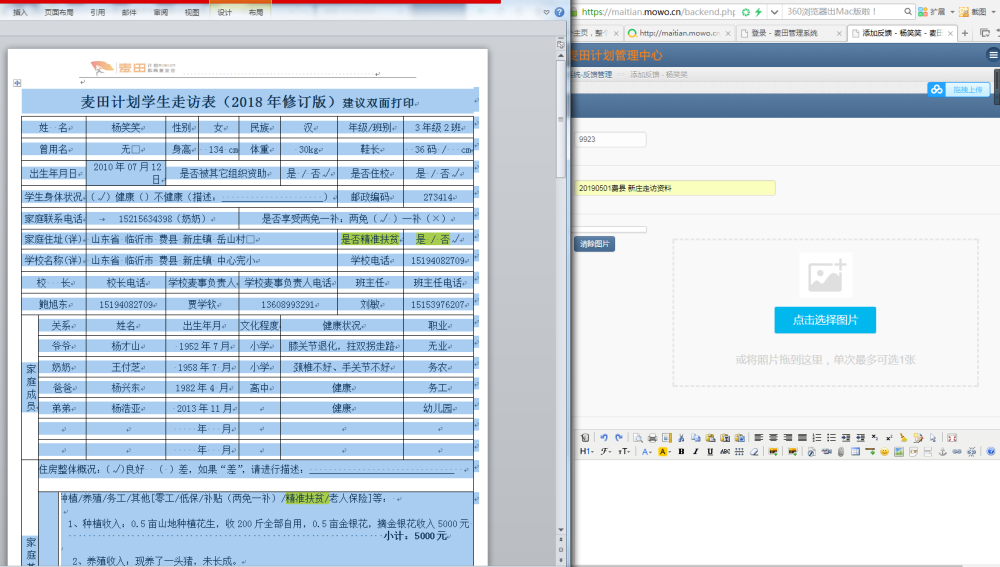Undo the last edit in web editor
1000x567 pixels.
pyautogui.click(x=604, y=438)
